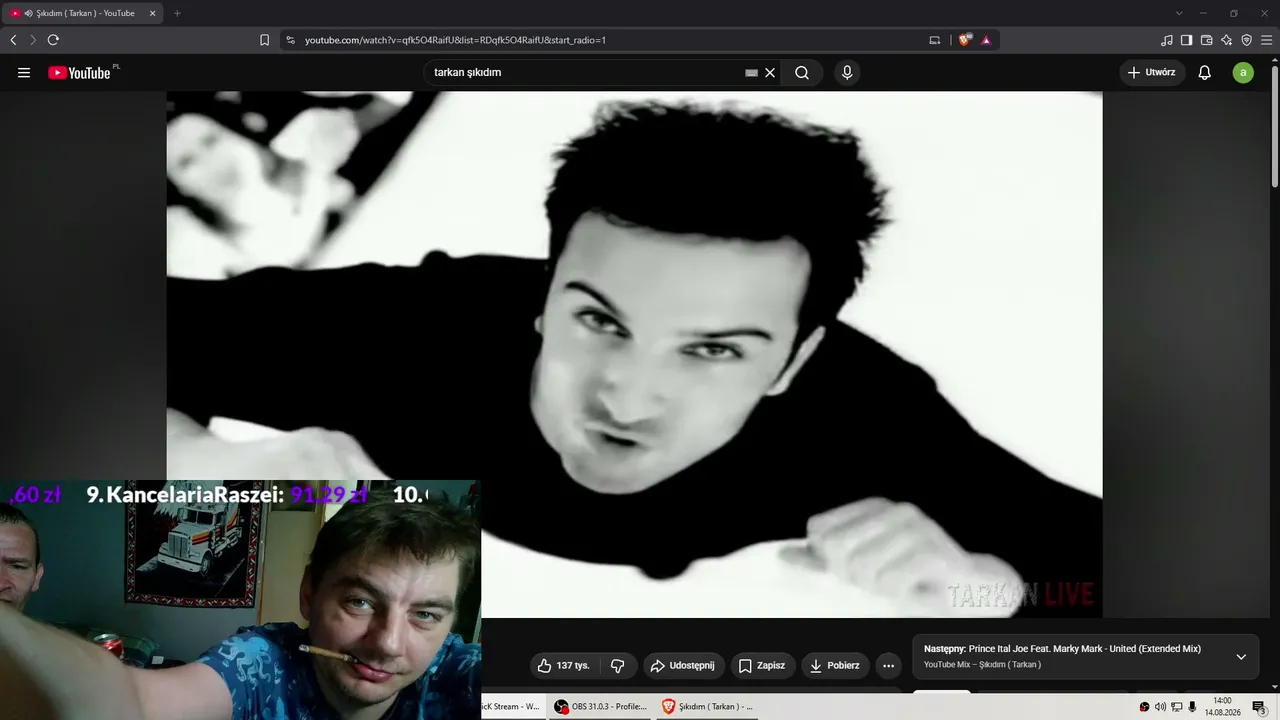Open the Brave Shields lion icon
The image size is (1280, 720).
tap(965, 40)
